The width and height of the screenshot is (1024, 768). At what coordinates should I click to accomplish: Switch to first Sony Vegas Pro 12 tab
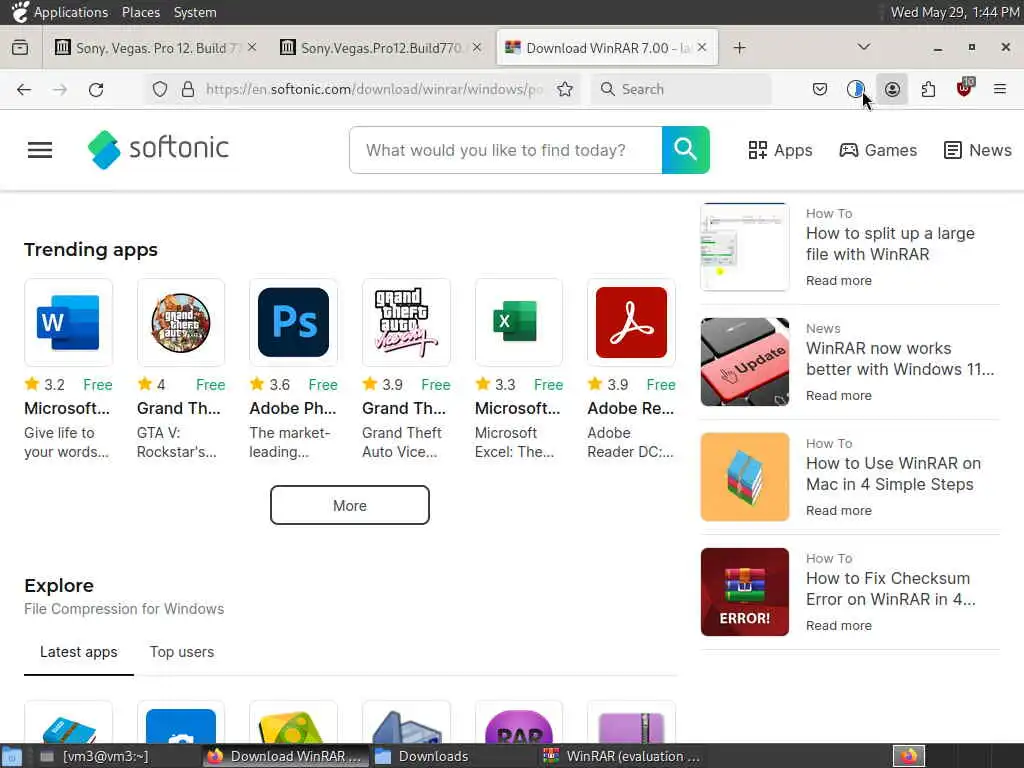(x=155, y=48)
